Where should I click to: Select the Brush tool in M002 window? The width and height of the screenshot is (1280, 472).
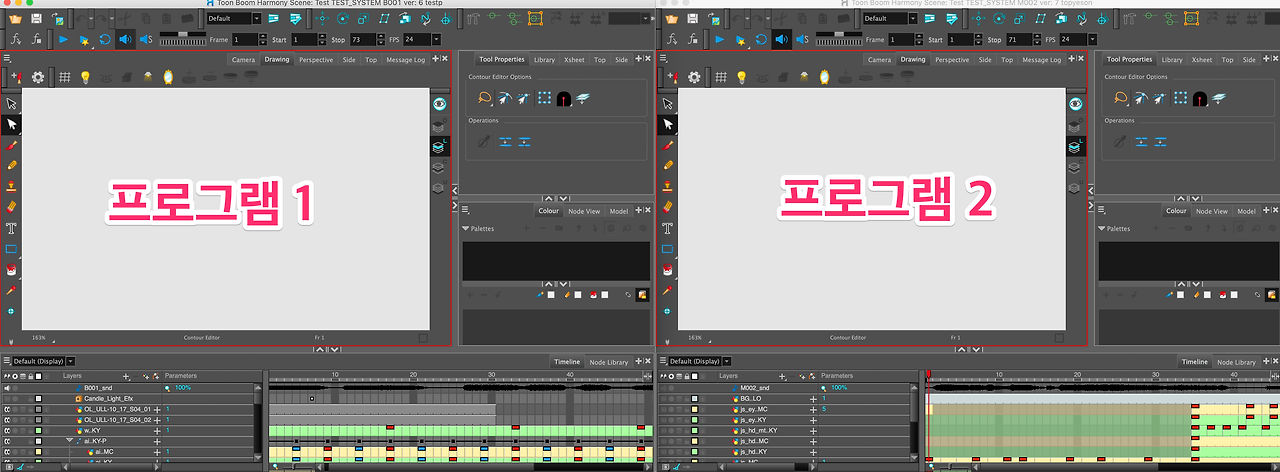[x=669, y=145]
